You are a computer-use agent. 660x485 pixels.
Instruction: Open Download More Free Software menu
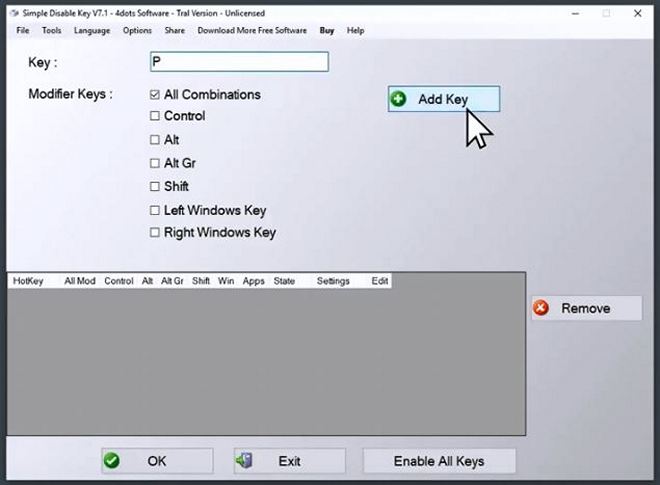point(252,30)
